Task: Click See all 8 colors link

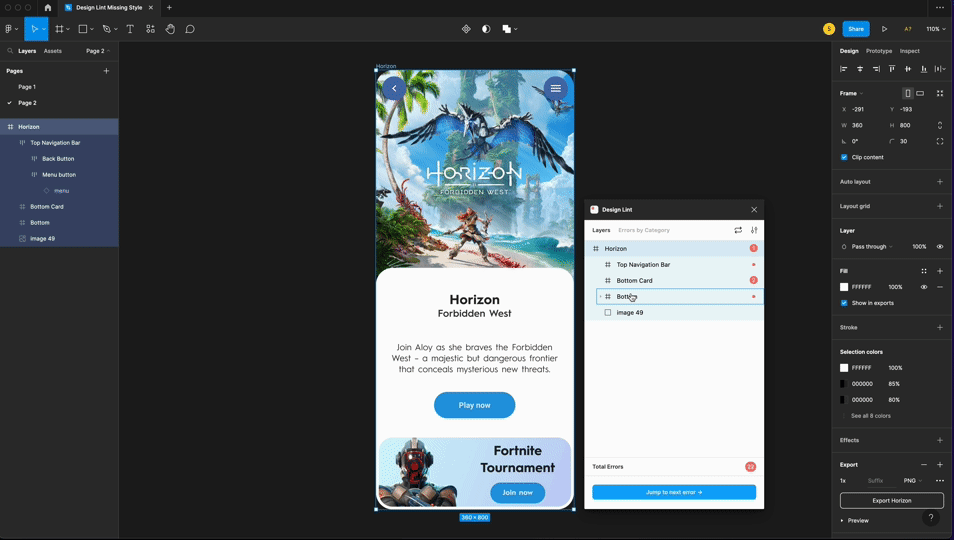Action: 871,416
